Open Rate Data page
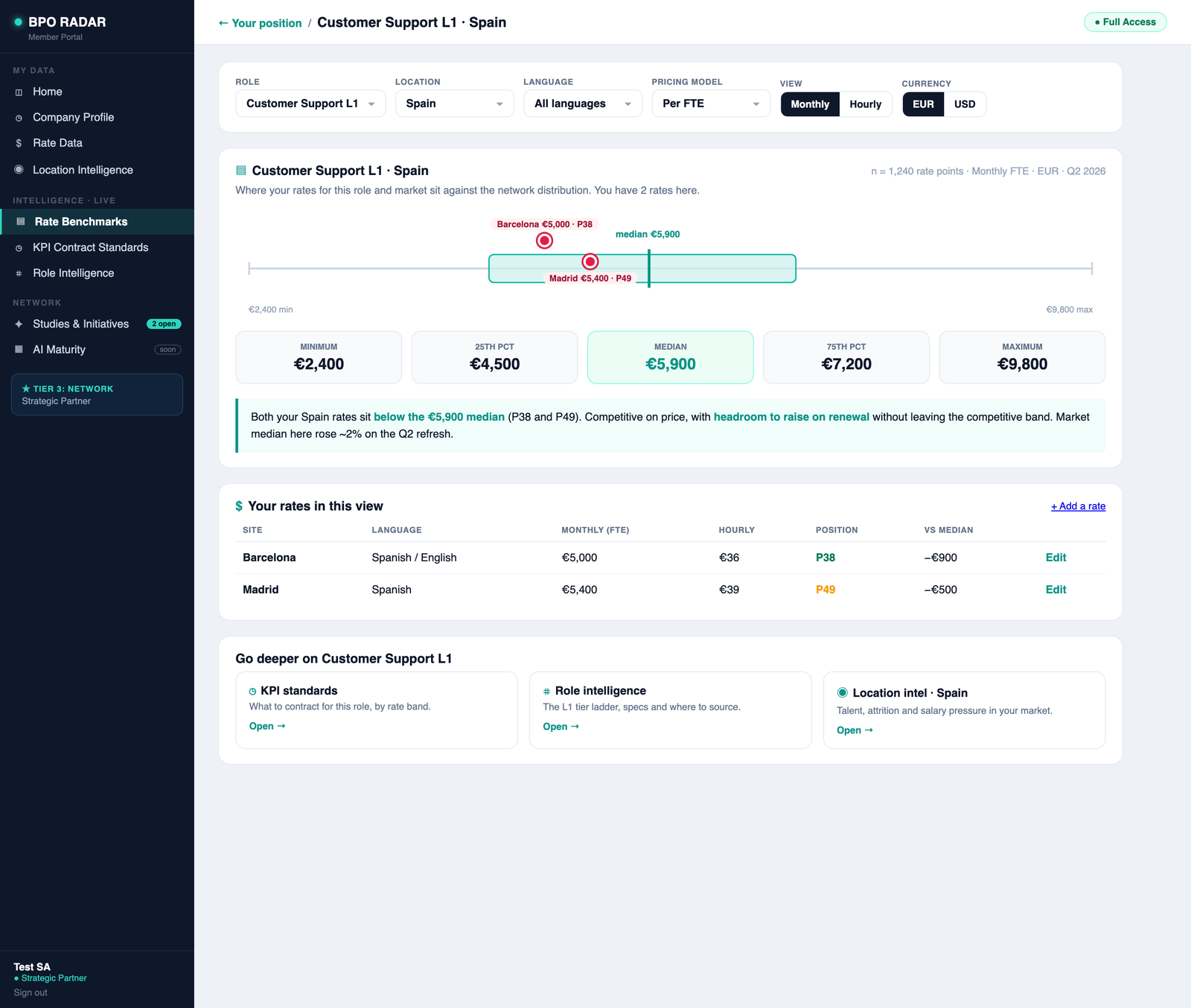1191x1008 pixels. point(97,143)
